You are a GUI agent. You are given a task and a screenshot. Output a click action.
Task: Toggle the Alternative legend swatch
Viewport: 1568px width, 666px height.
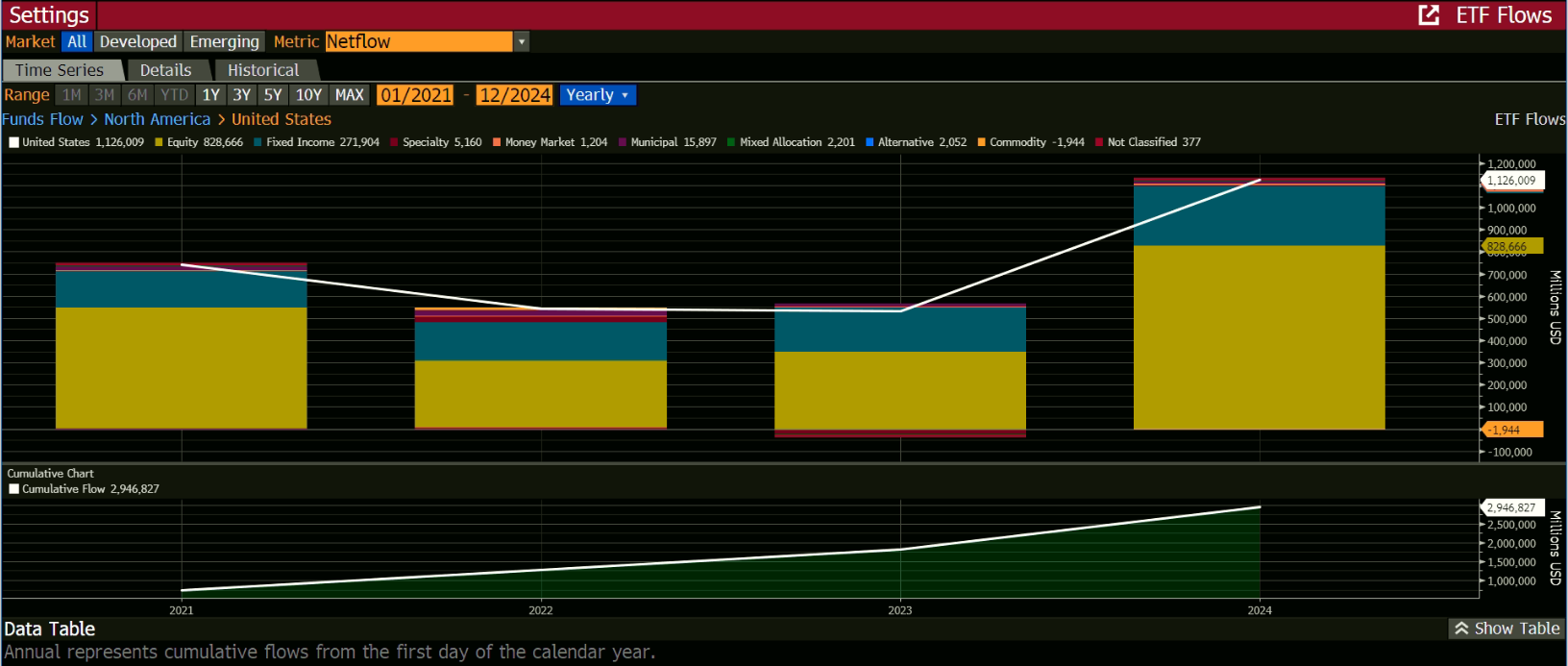point(870,142)
